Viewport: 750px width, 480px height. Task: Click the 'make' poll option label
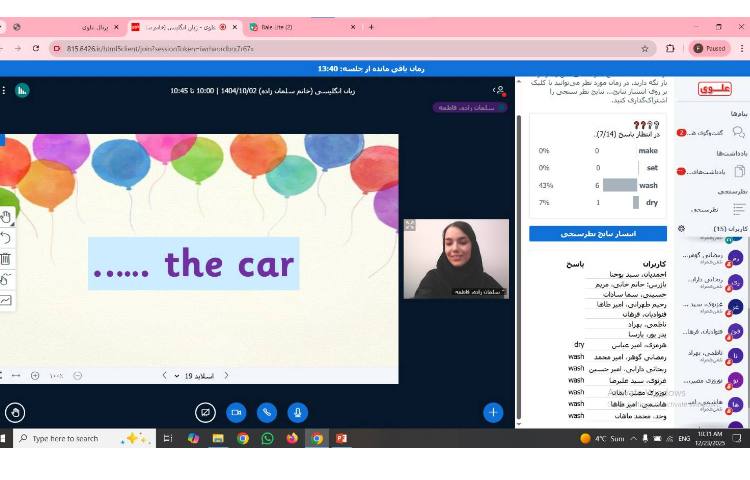click(648, 151)
